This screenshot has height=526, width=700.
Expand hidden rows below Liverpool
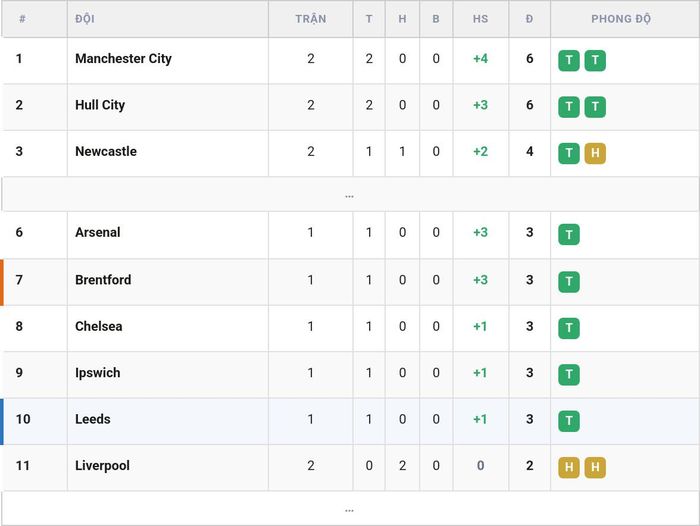point(350,509)
